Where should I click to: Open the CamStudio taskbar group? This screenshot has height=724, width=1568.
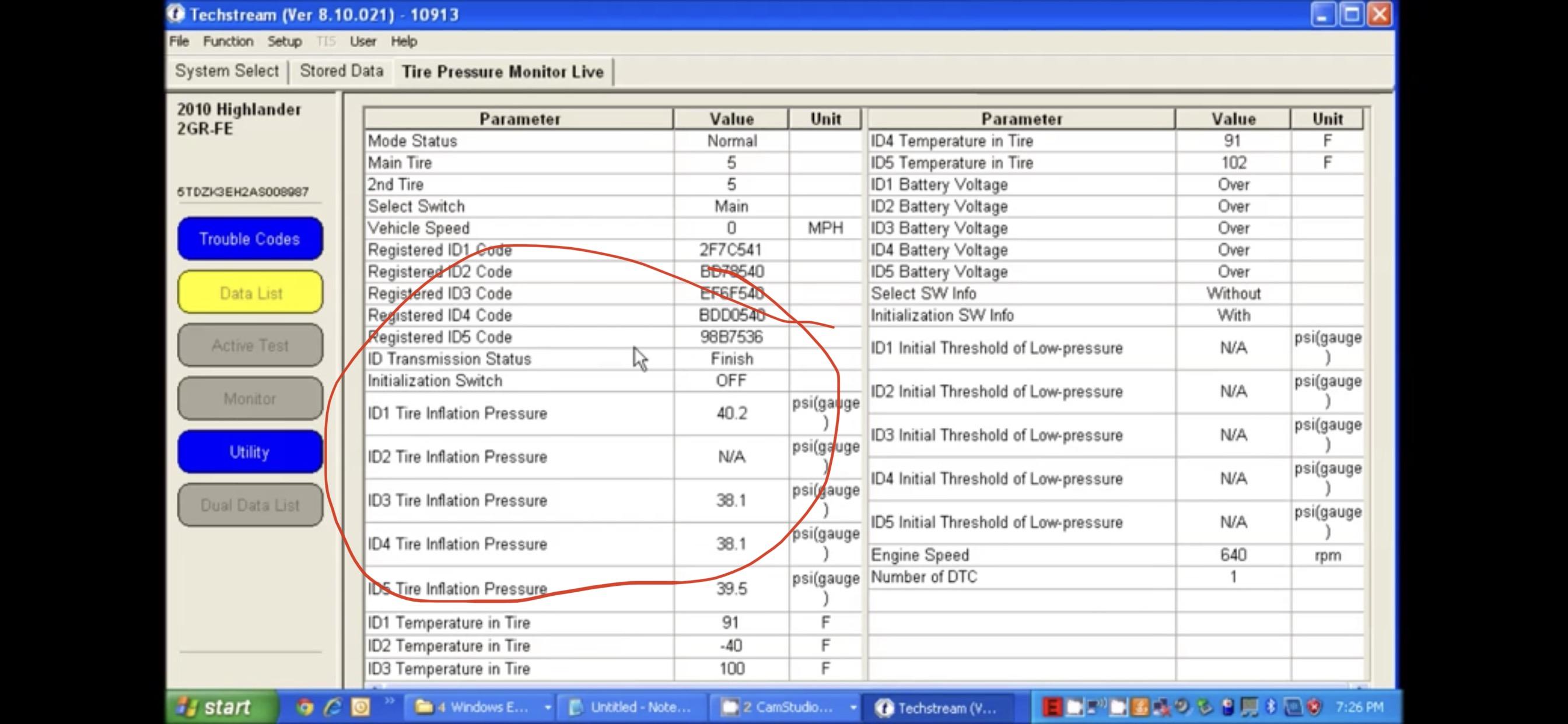pos(785,708)
